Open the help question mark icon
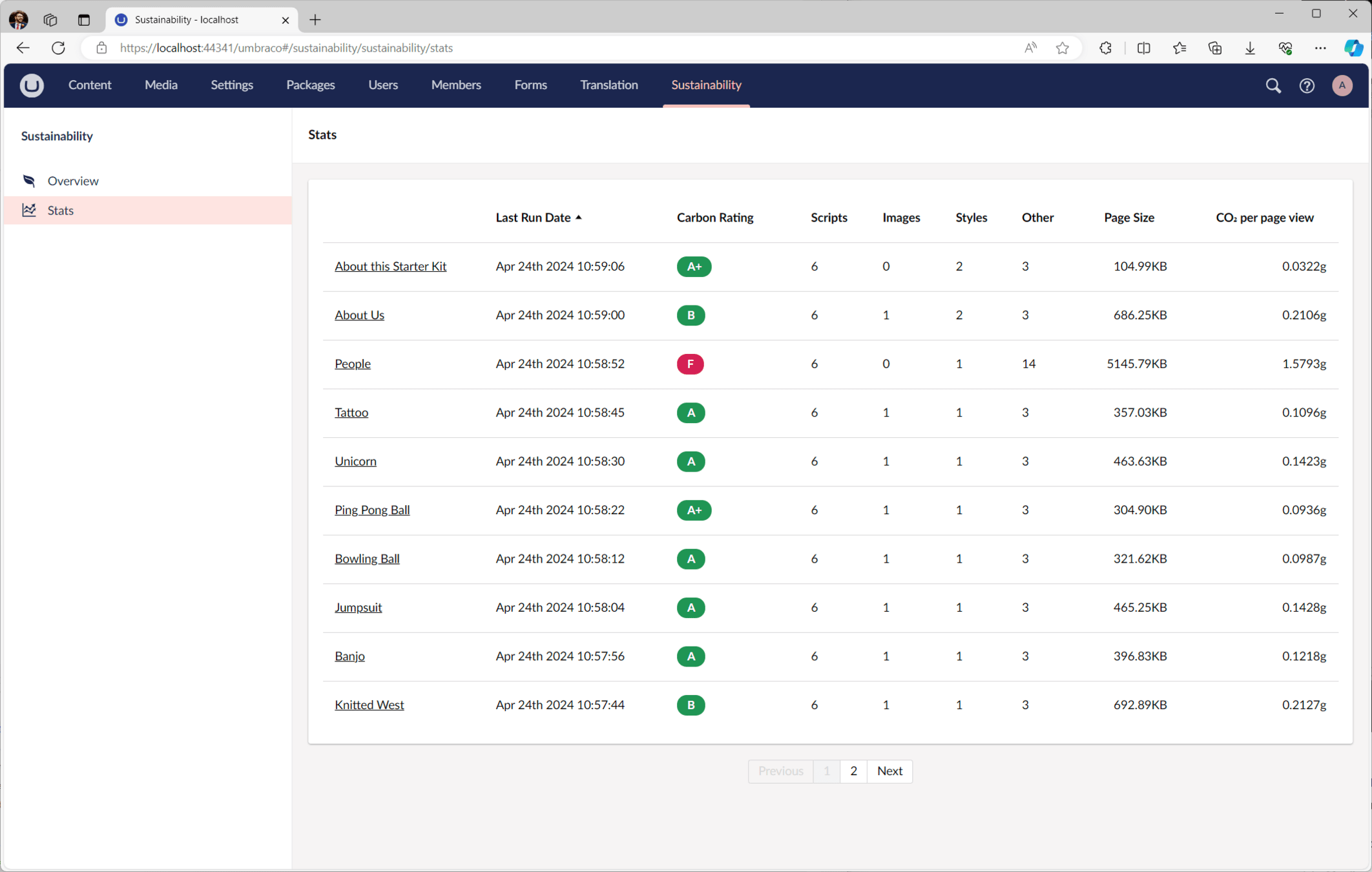Viewport: 1372px width, 872px height. 1306,85
